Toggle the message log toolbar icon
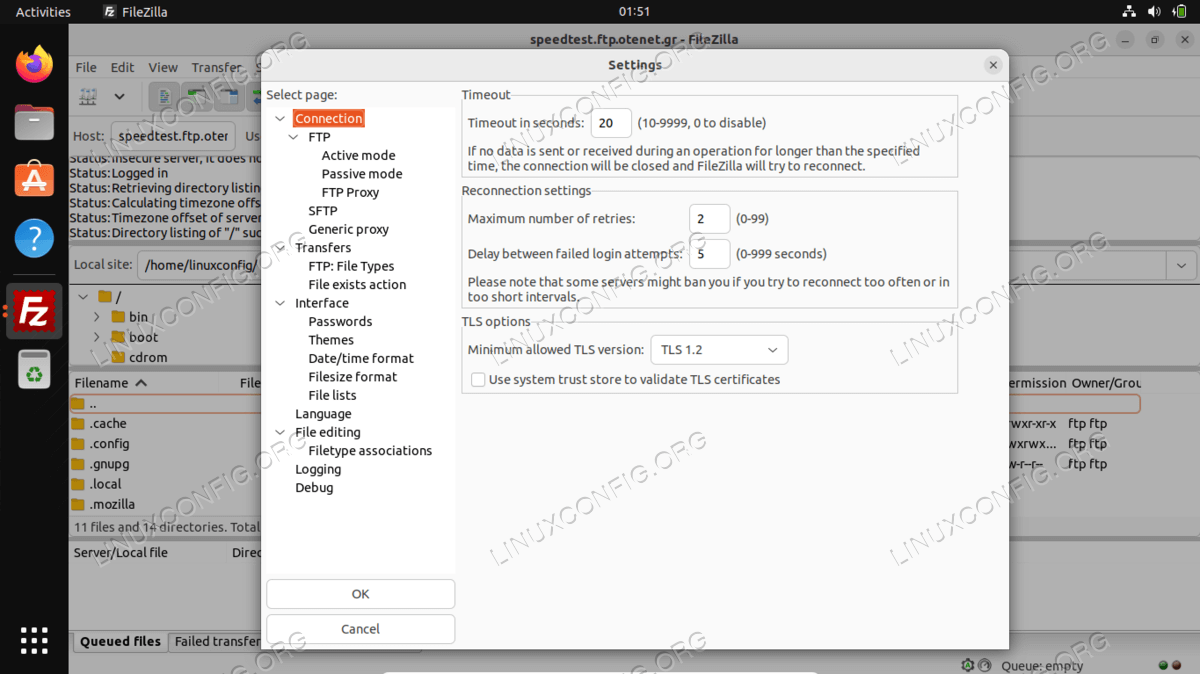Image resolution: width=1200 pixels, height=674 pixels. (x=164, y=97)
